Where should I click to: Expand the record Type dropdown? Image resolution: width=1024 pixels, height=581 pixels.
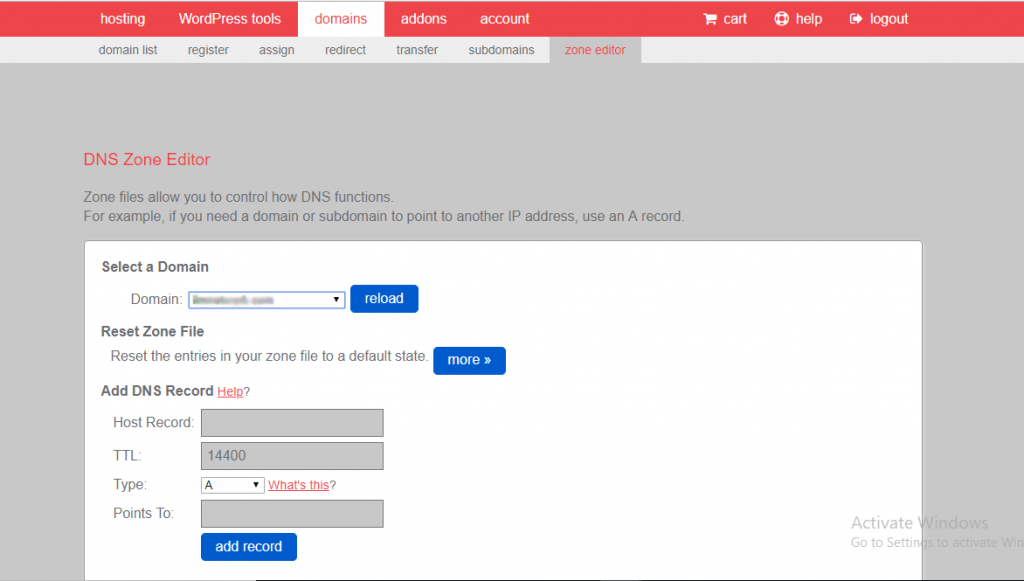click(232, 485)
